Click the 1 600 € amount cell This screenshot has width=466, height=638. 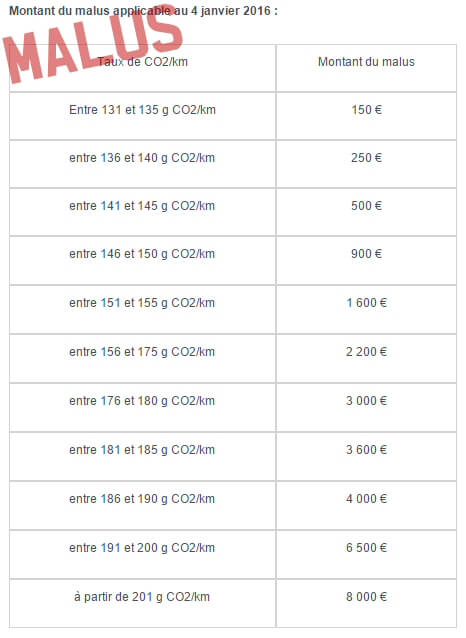click(x=366, y=309)
